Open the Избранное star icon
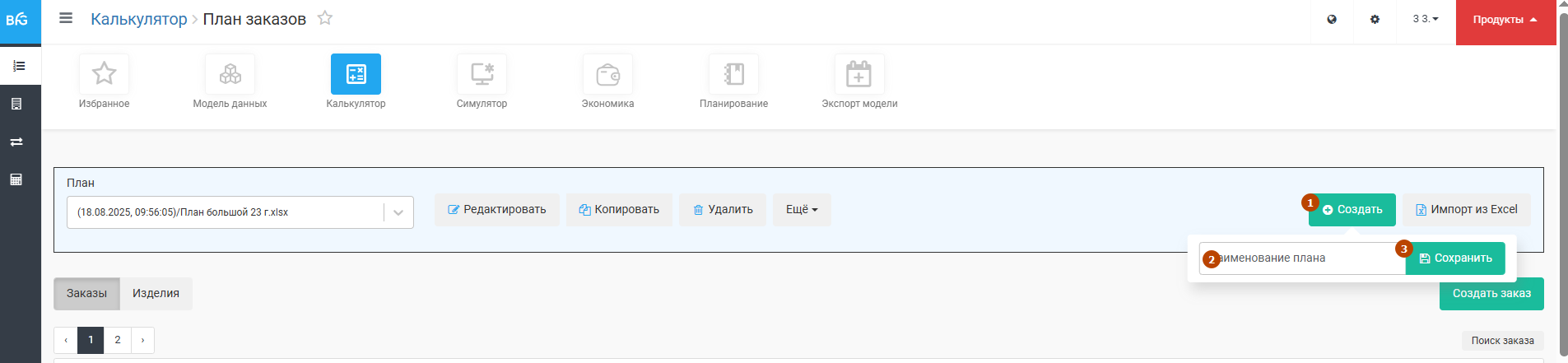Image resolution: width=1568 pixels, height=363 pixels. [104, 74]
